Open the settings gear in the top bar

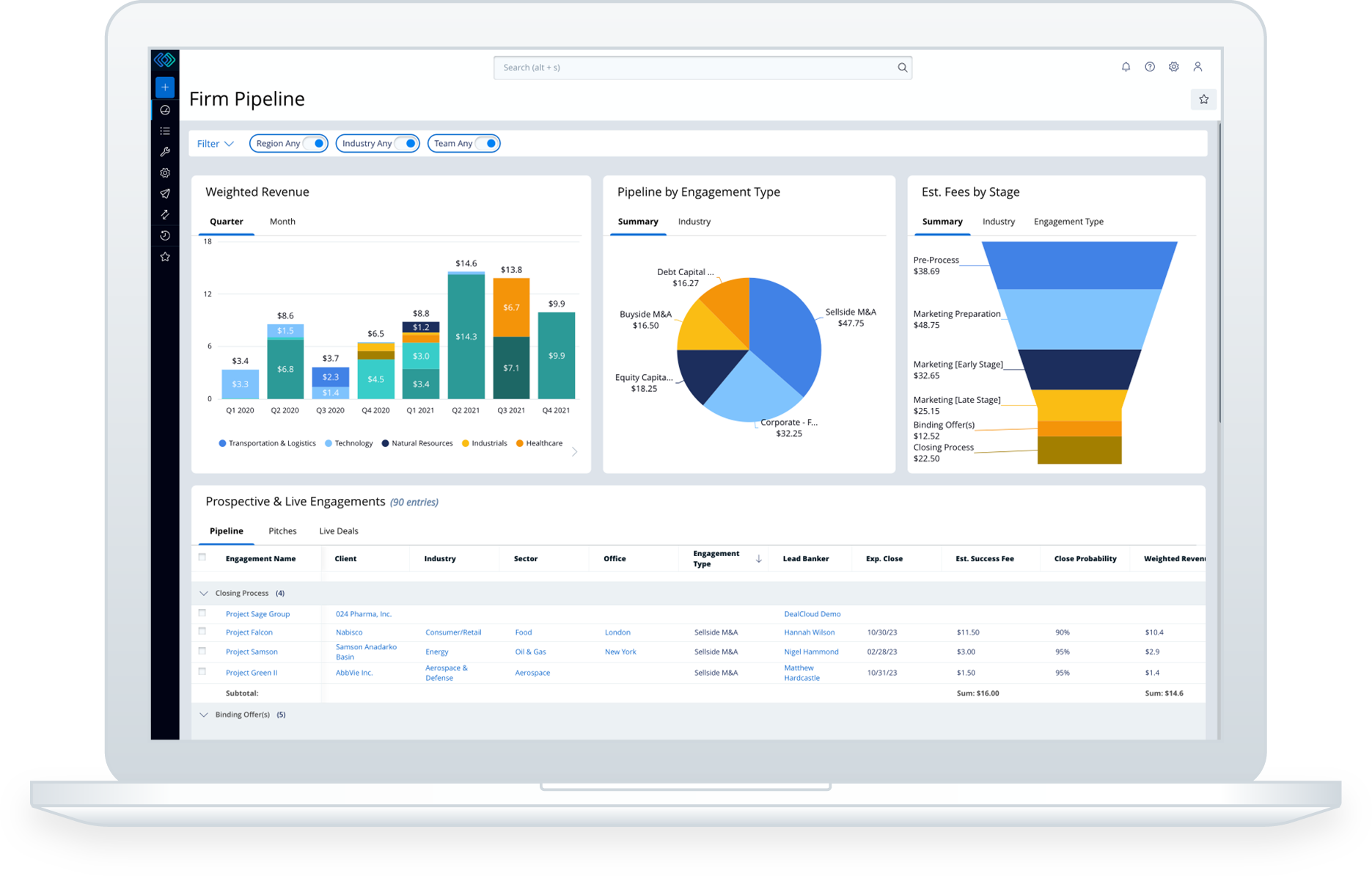coord(1174,67)
